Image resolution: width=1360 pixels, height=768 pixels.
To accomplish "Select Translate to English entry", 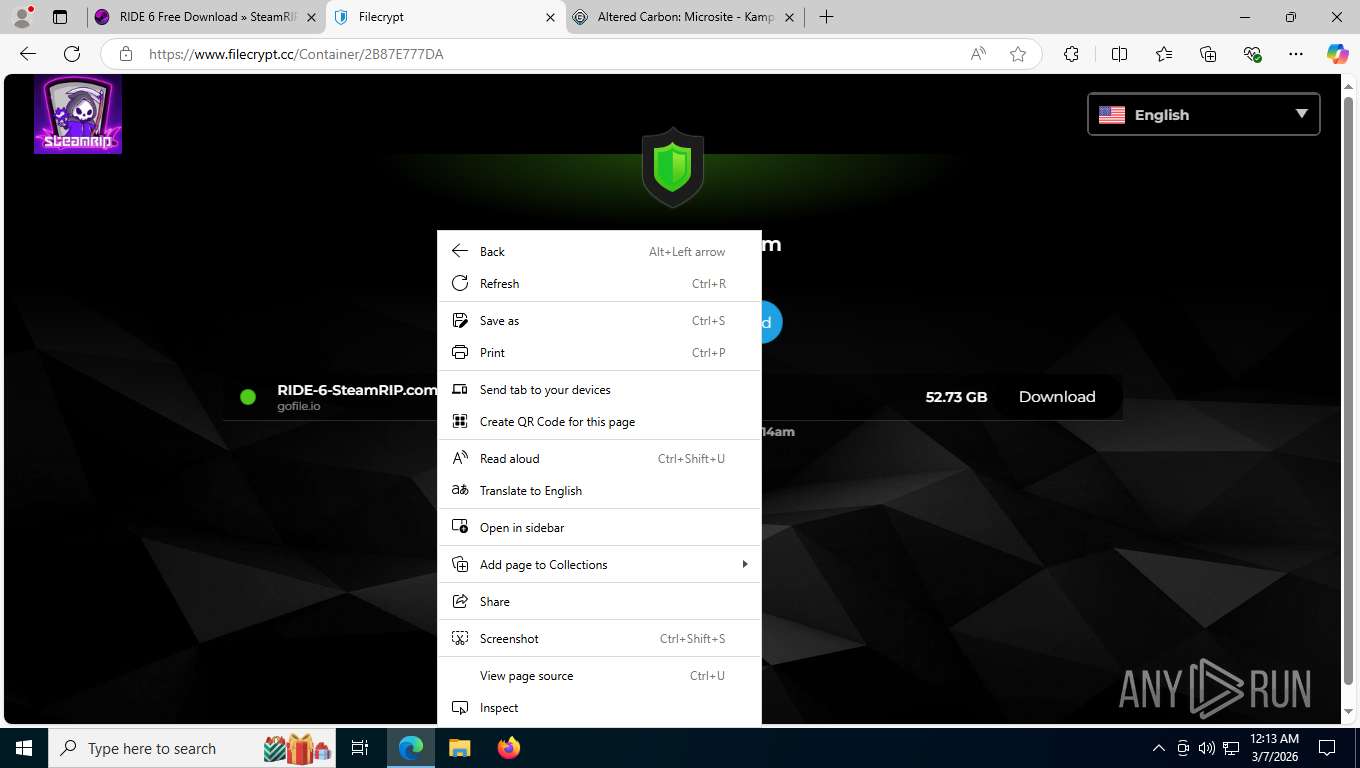I will (600, 491).
